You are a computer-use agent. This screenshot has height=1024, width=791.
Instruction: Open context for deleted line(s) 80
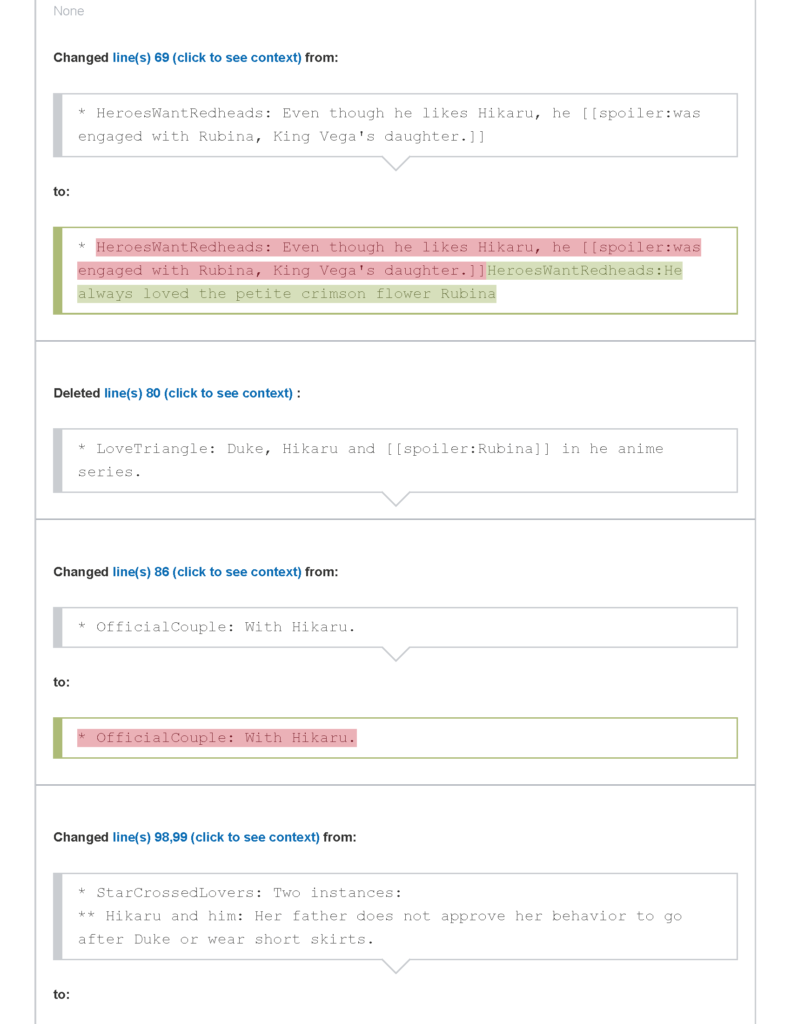pos(198,393)
